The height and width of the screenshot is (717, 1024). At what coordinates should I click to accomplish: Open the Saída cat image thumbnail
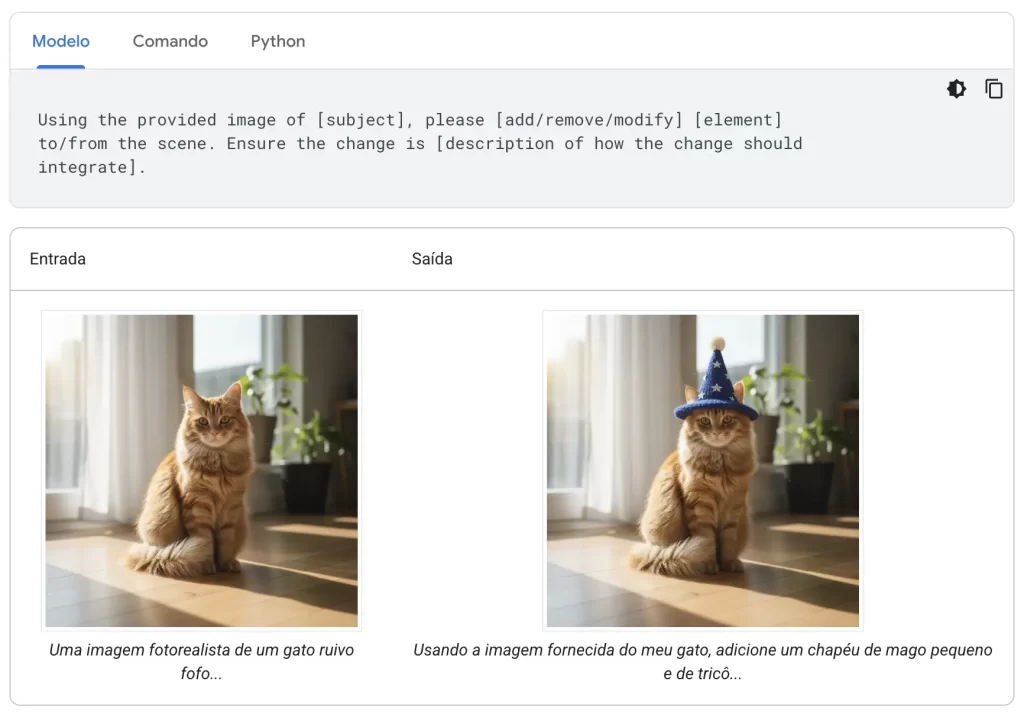coord(702,470)
